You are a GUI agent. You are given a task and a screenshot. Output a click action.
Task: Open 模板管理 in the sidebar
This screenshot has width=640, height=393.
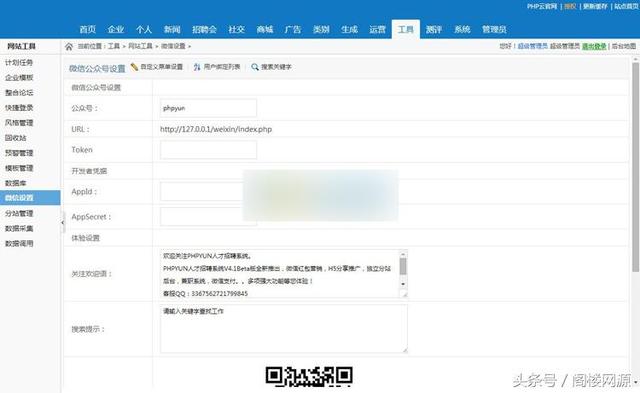(x=19, y=168)
